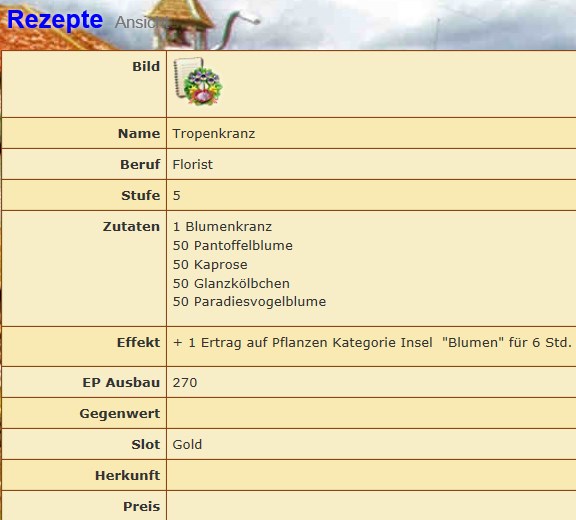Click the Florist profession value
The image size is (576, 520).
coord(192,165)
